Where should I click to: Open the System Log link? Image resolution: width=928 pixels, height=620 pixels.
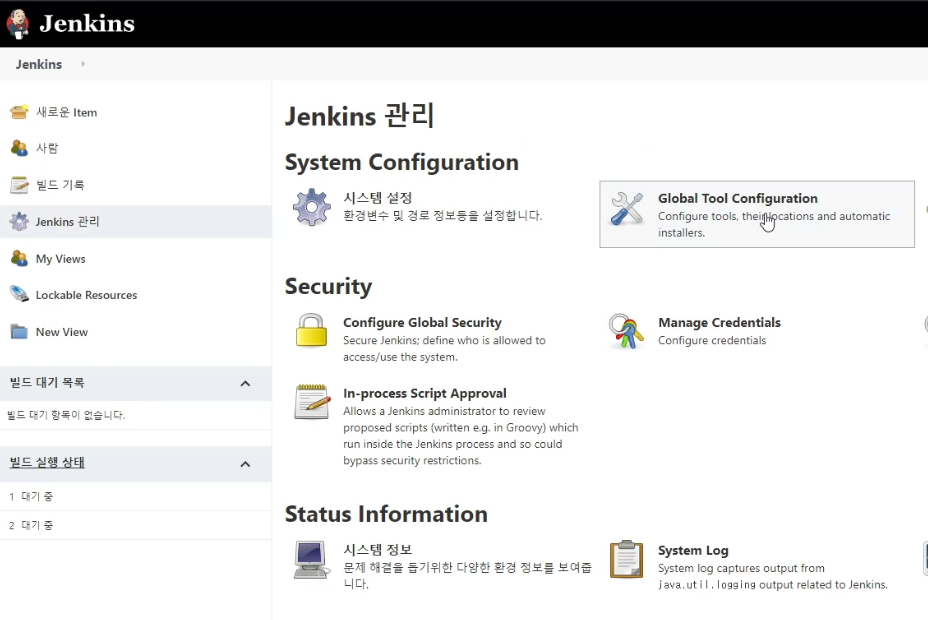pyautogui.click(x=693, y=550)
